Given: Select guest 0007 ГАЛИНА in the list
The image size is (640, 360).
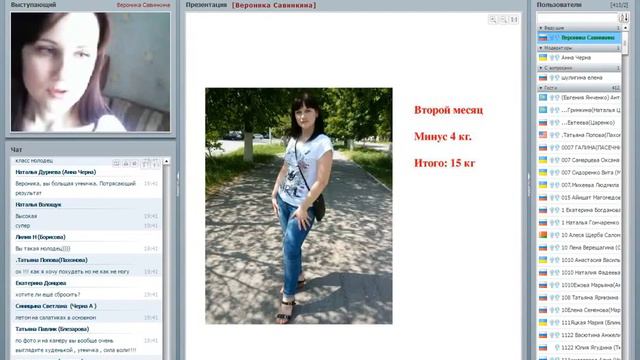Looking at the screenshot, I should 579,147.
